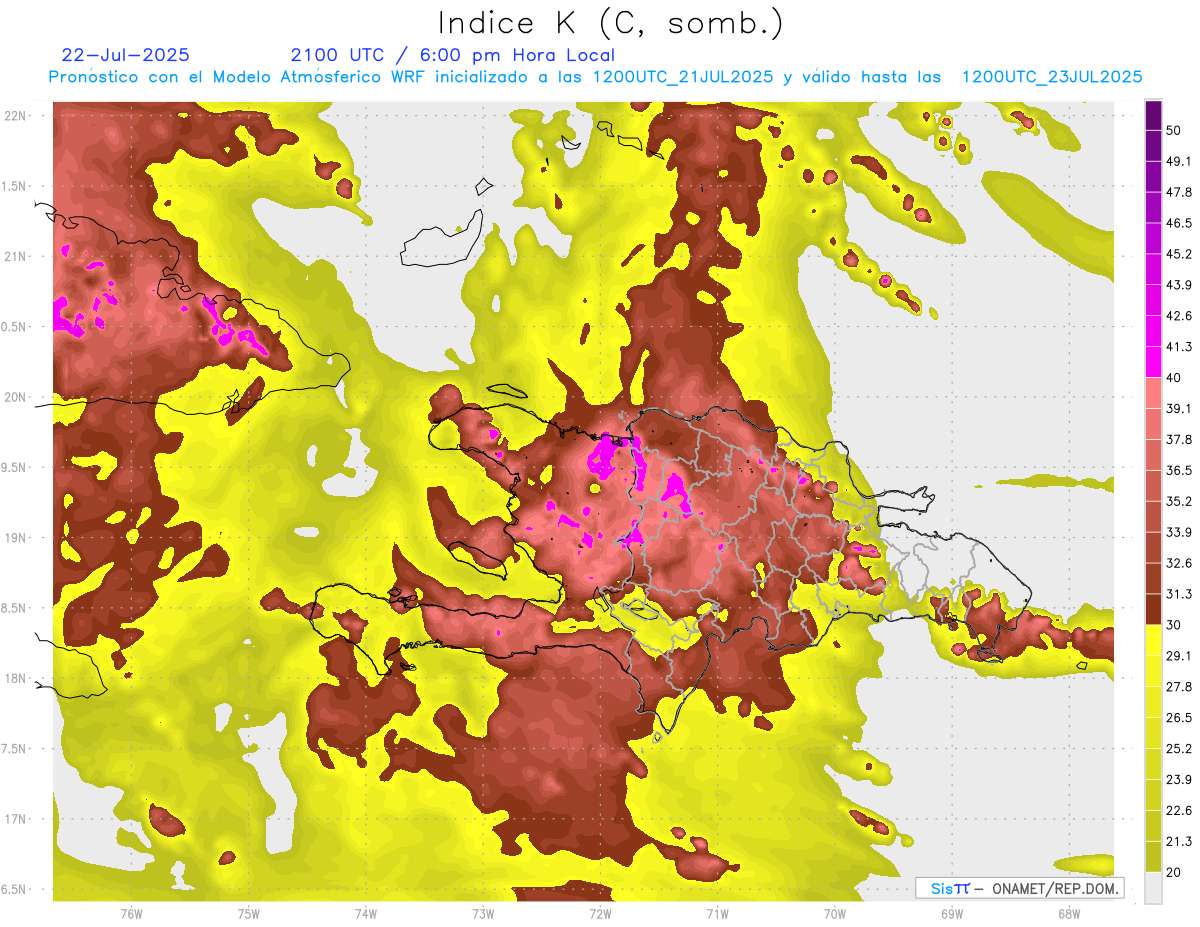The height and width of the screenshot is (927, 1200).
Task: Click the date "22-Jul-2025"
Action: [x=125, y=55]
